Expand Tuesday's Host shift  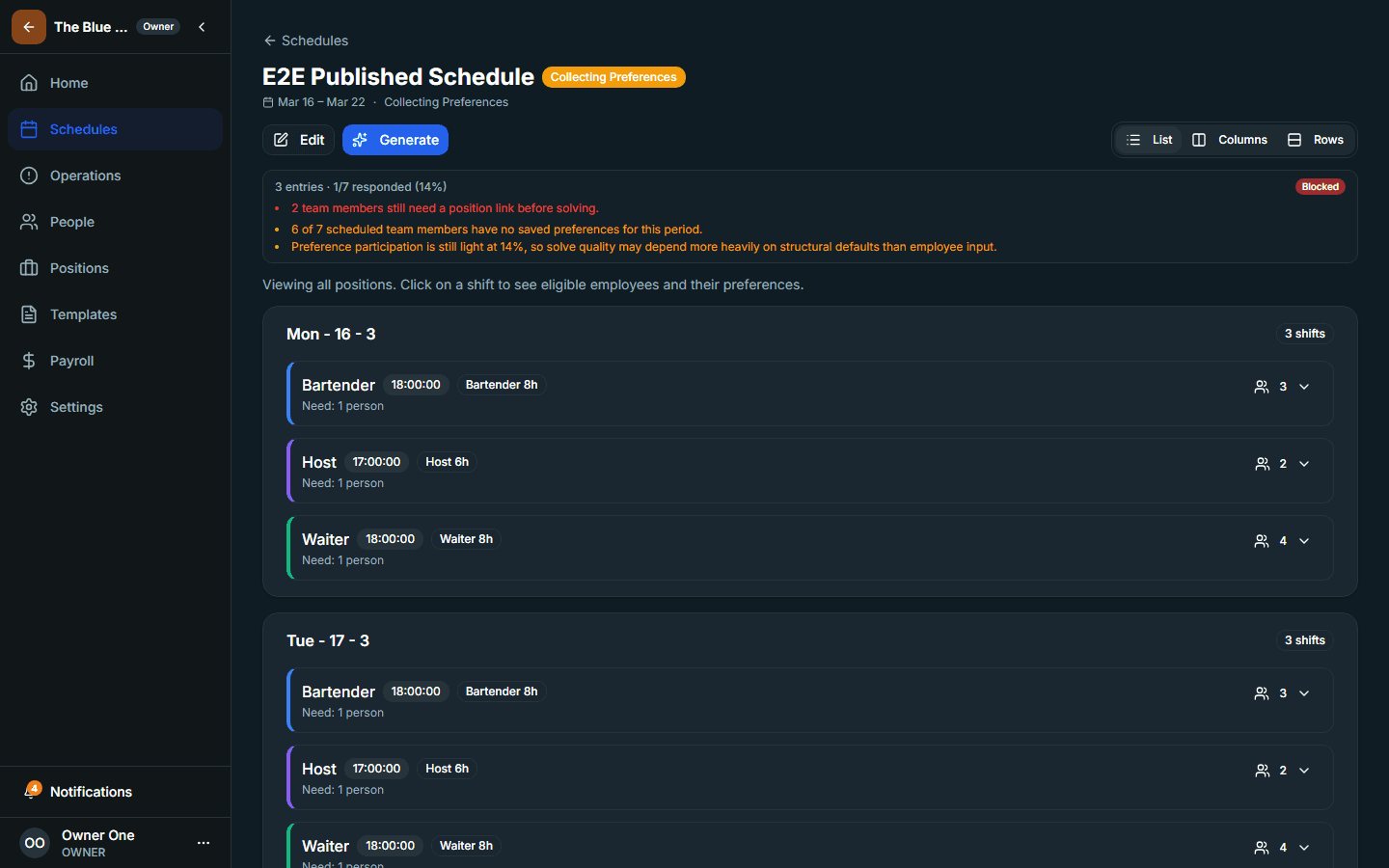(1304, 771)
